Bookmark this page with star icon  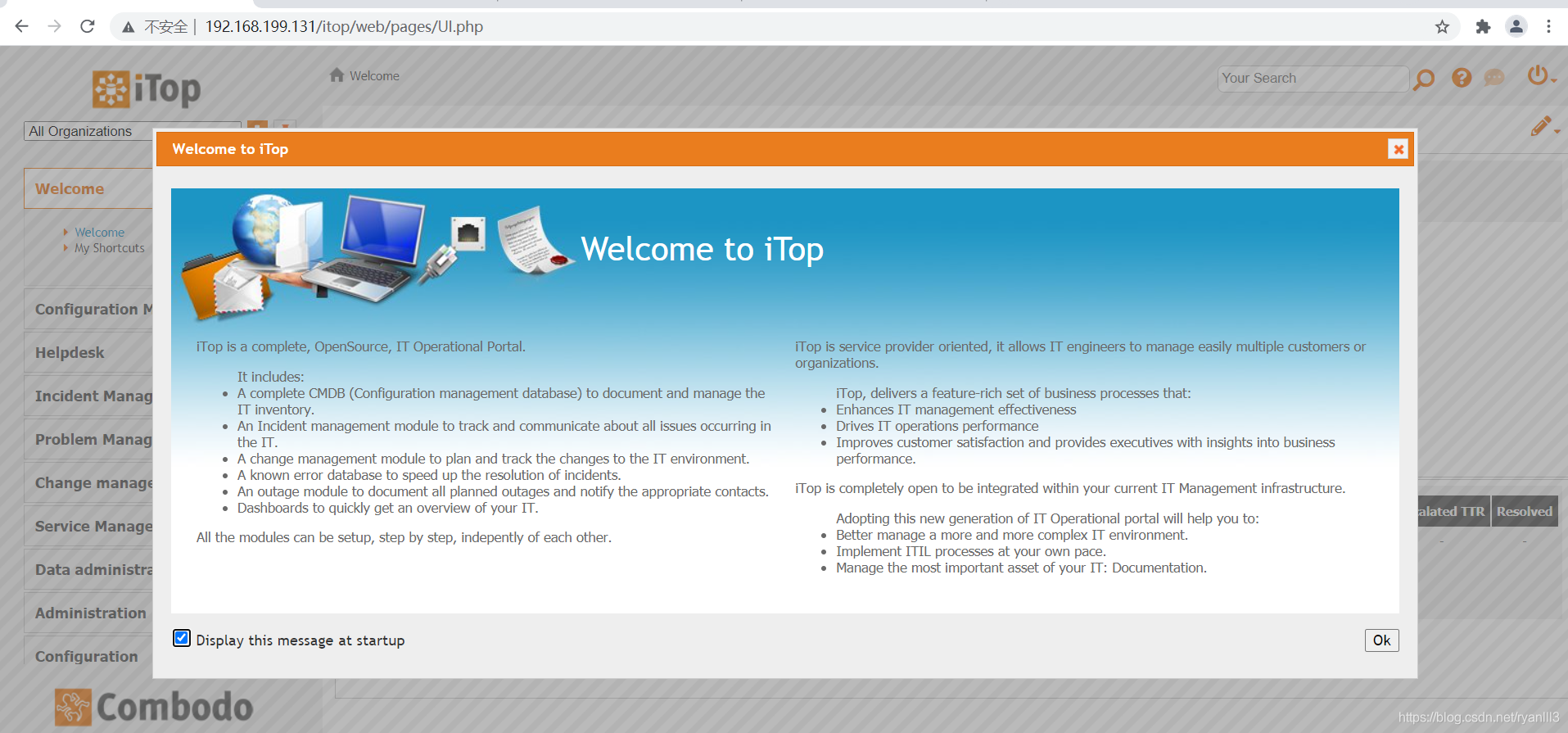click(x=1442, y=27)
